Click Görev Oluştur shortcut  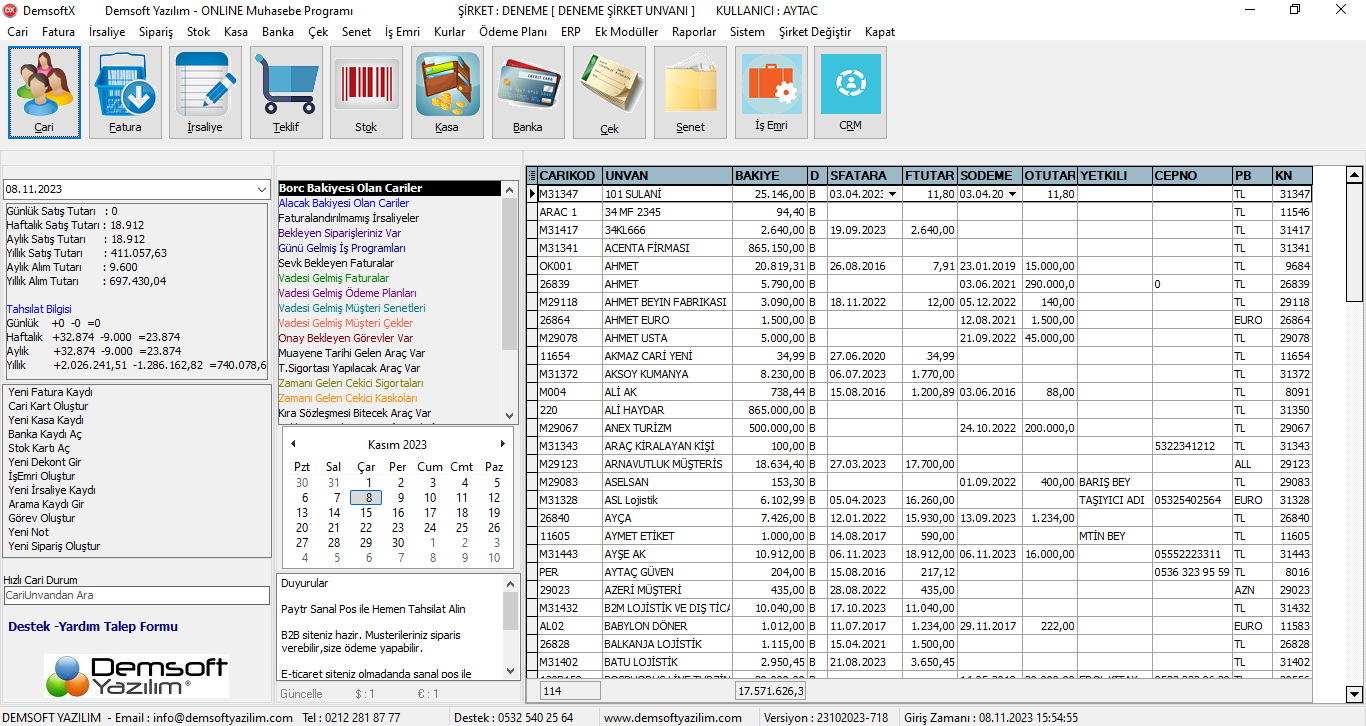click(42, 518)
